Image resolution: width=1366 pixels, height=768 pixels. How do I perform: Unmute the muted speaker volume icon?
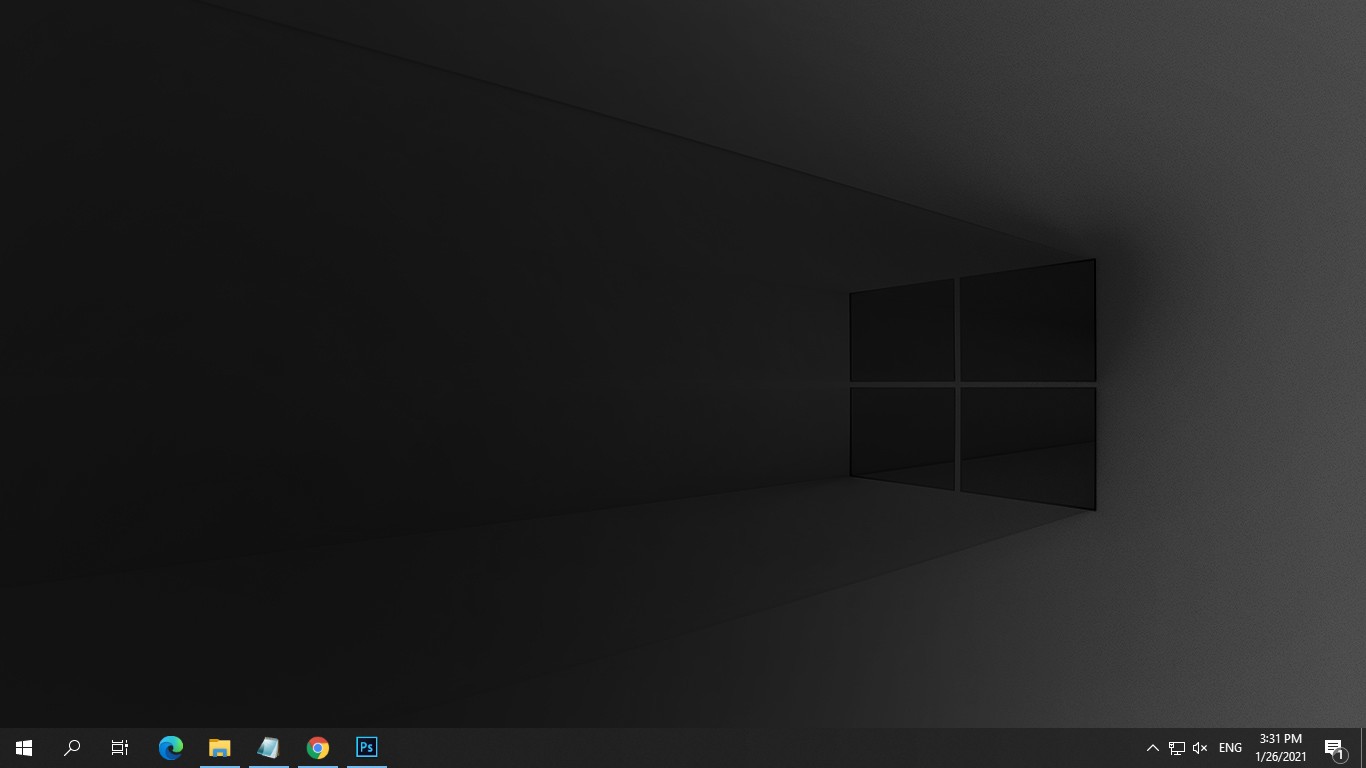(x=1200, y=748)
